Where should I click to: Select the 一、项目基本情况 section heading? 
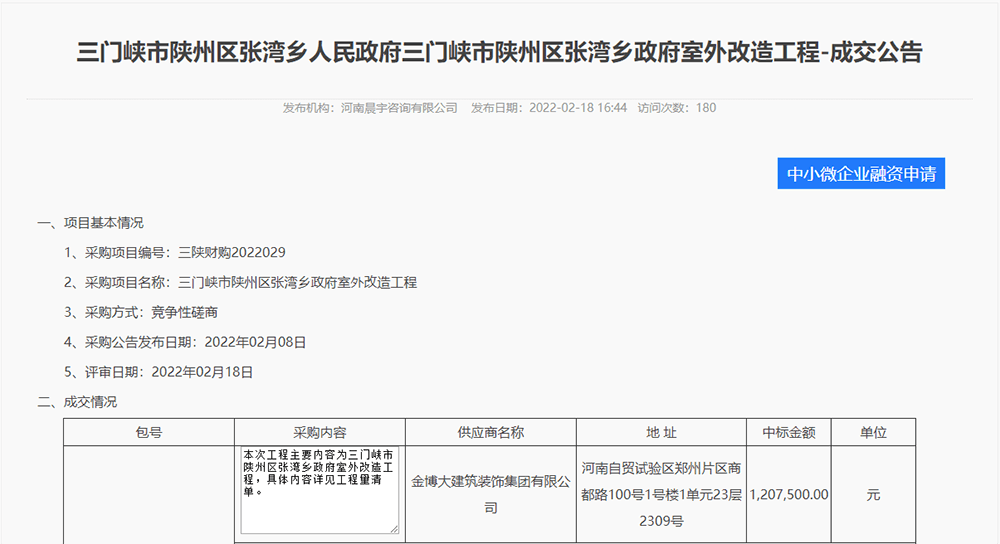pyautogui.click(x=90, y=222)
